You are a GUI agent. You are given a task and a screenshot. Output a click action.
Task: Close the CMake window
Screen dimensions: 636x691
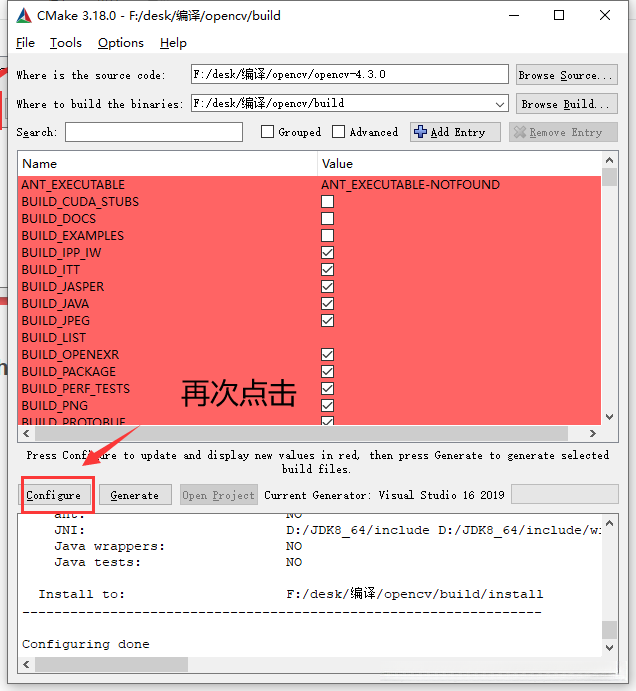point(605,15)
